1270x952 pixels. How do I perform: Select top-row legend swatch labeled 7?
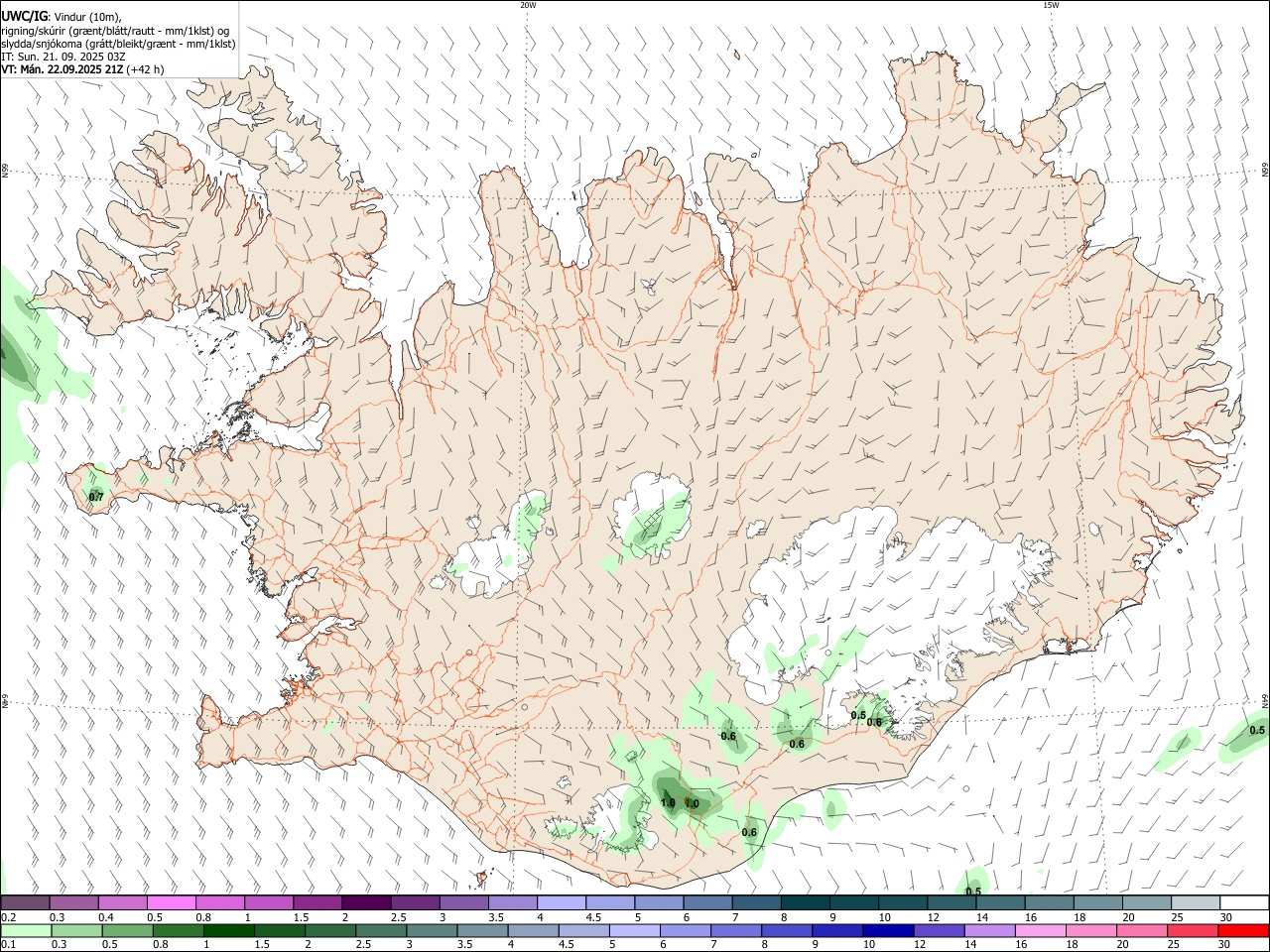[x=757, y=903]
